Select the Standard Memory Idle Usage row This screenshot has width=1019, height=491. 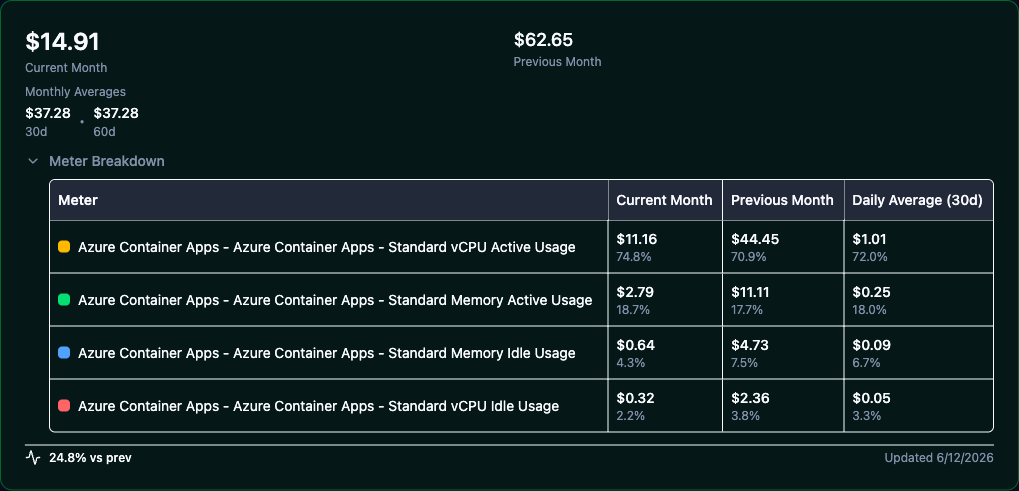pos(521,353)
